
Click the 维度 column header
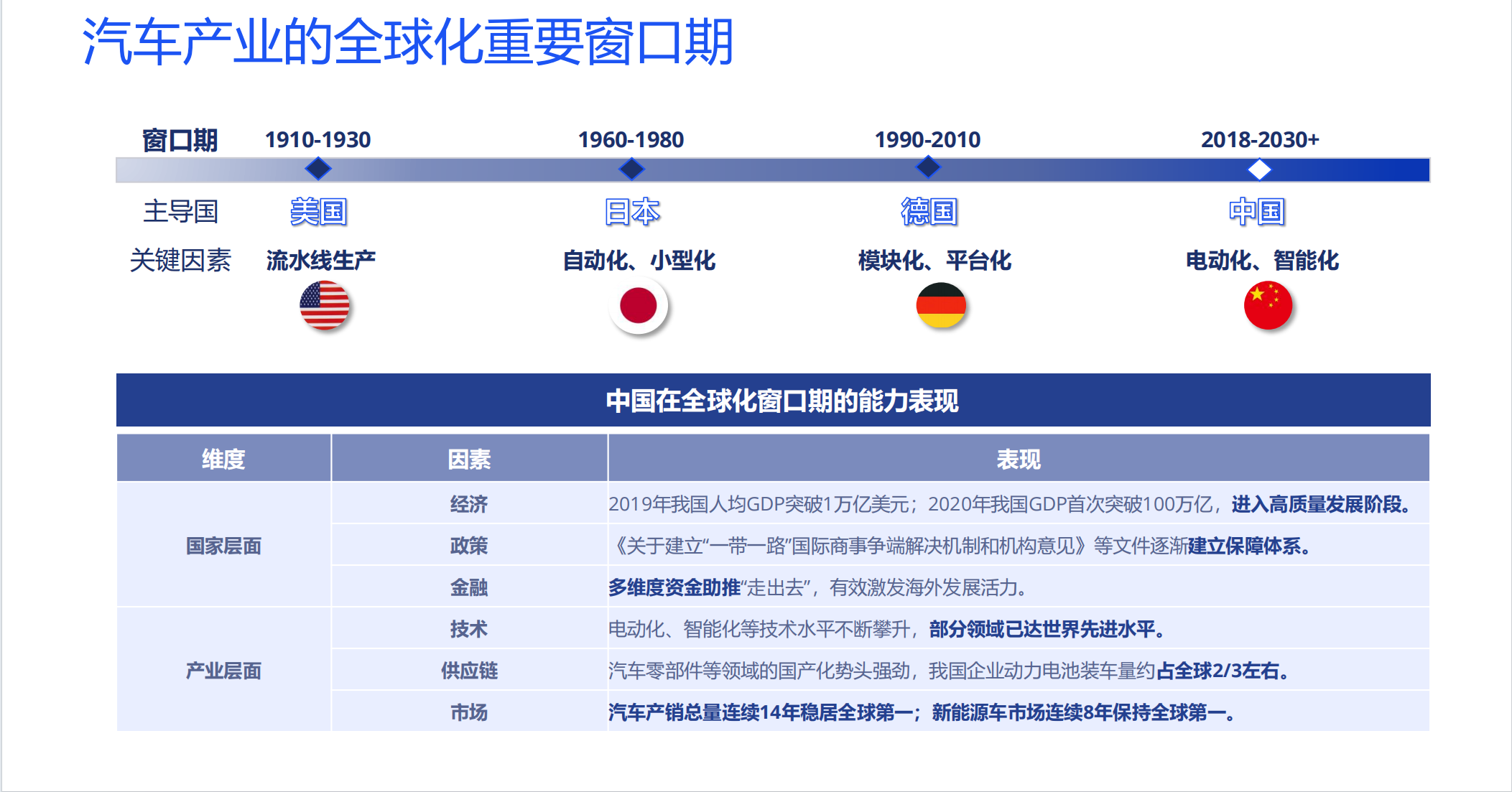[223, 459]
